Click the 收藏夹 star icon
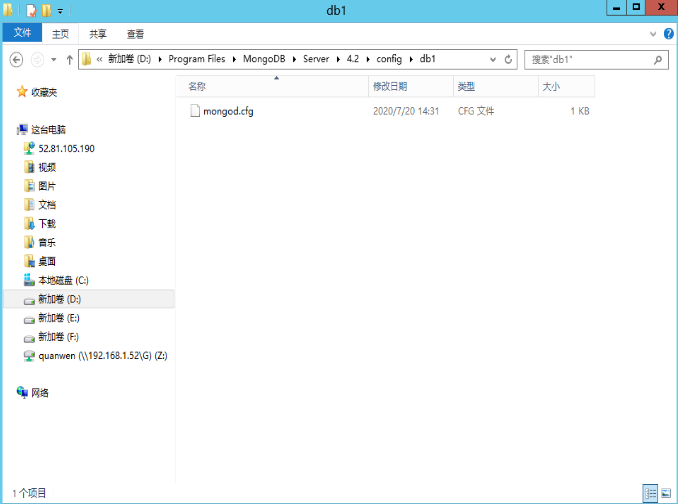This screenshot has height=504, width=678. pyautogui.click(x=22, y=91)
